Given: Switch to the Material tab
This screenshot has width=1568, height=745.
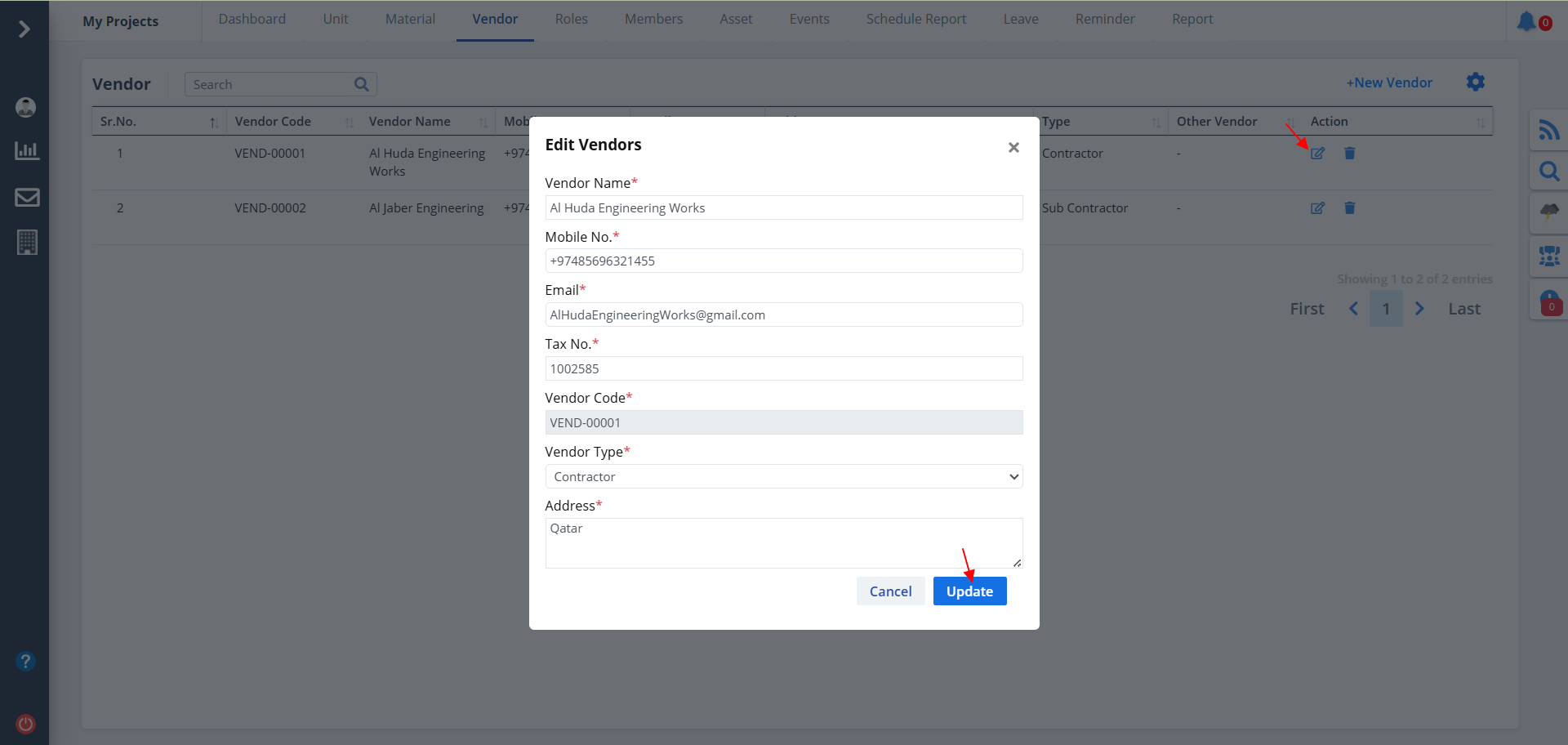Looking at the screenshot, I should click(x=410, y=20).
